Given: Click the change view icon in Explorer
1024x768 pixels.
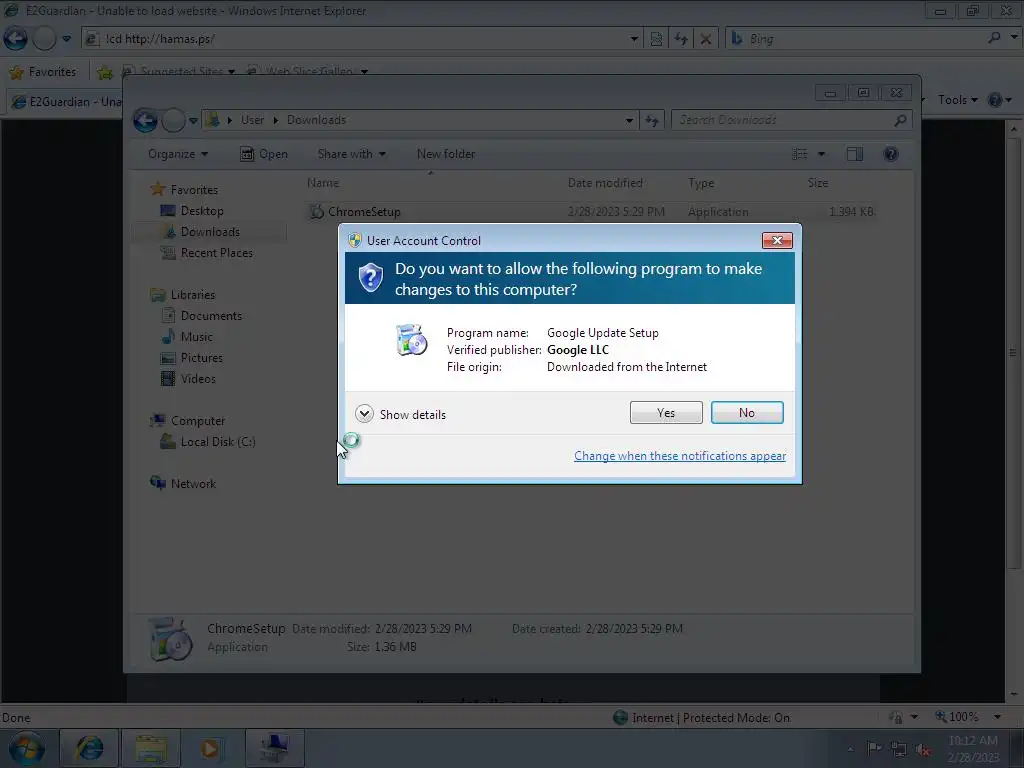Looking at the screenshot, I should [x=799, y=154].
